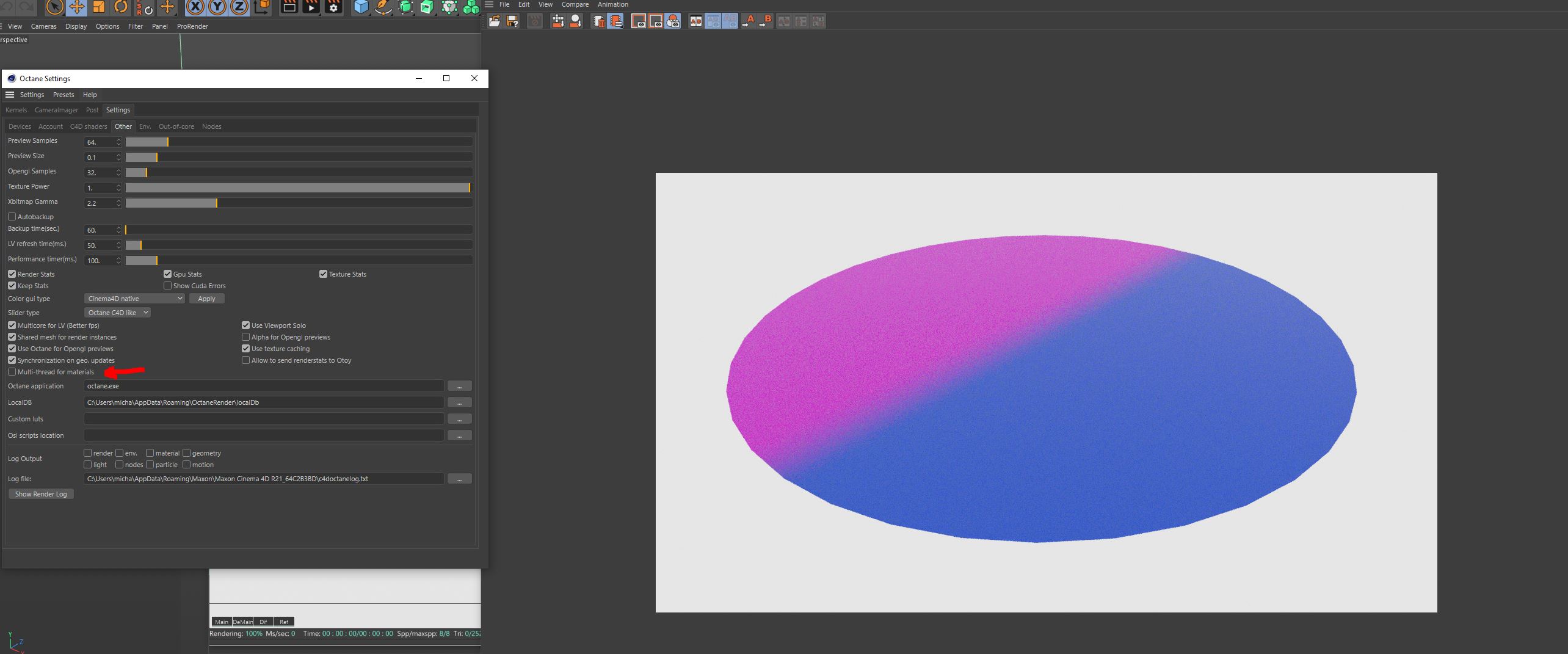Open Picture Viewer hamburger menu icon
The image size is (1568, 654).
pos(489,4)
